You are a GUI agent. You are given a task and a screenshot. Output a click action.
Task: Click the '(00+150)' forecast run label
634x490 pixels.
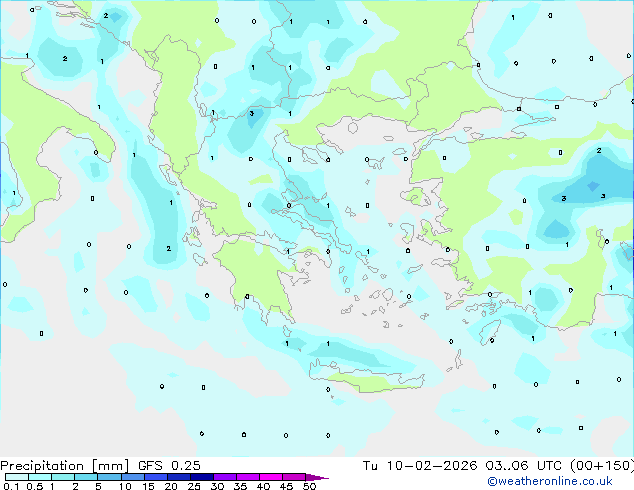[602, 466]
